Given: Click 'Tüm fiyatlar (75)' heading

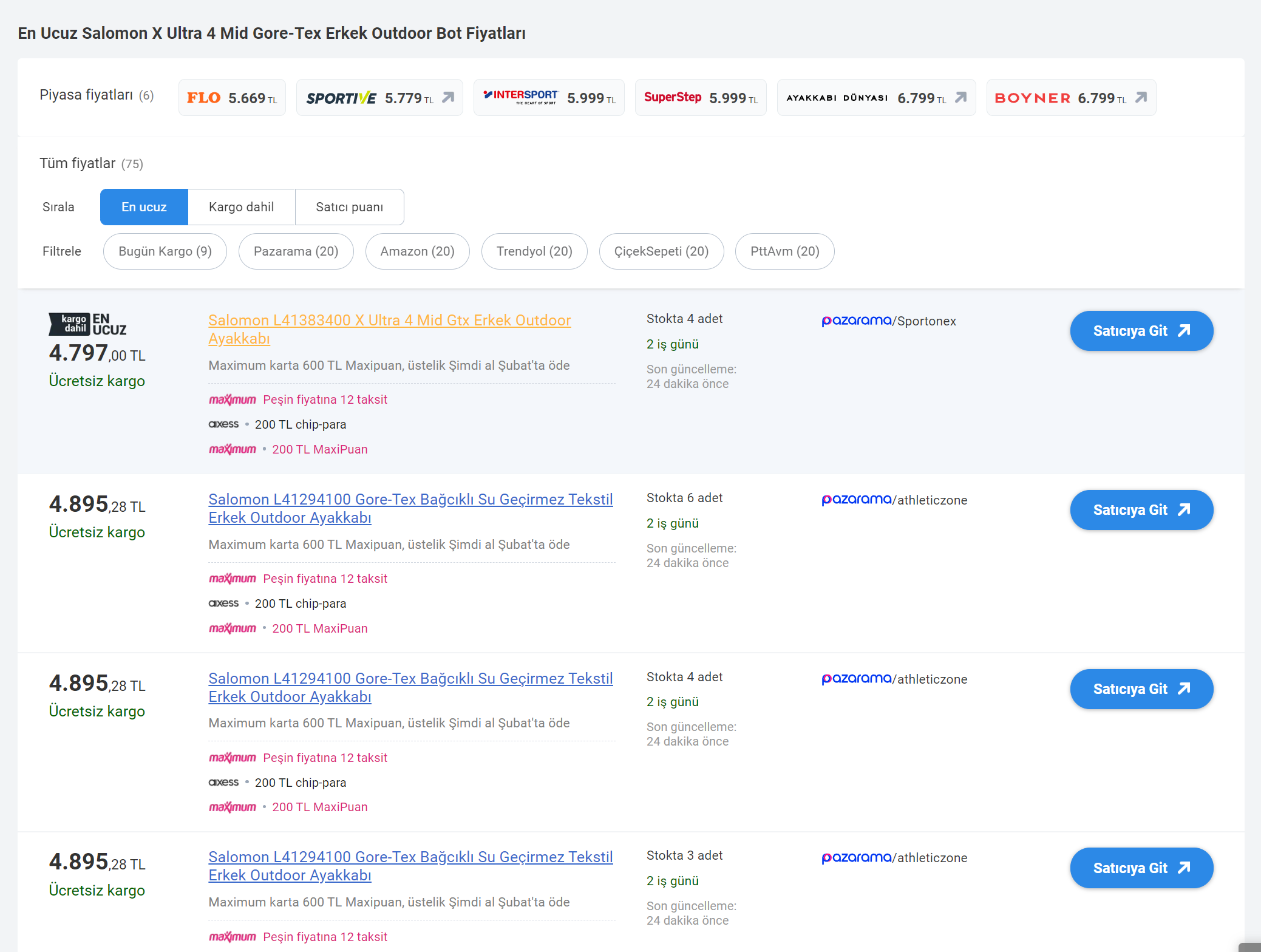Looking at the screenshot, I should coord(92,163).
